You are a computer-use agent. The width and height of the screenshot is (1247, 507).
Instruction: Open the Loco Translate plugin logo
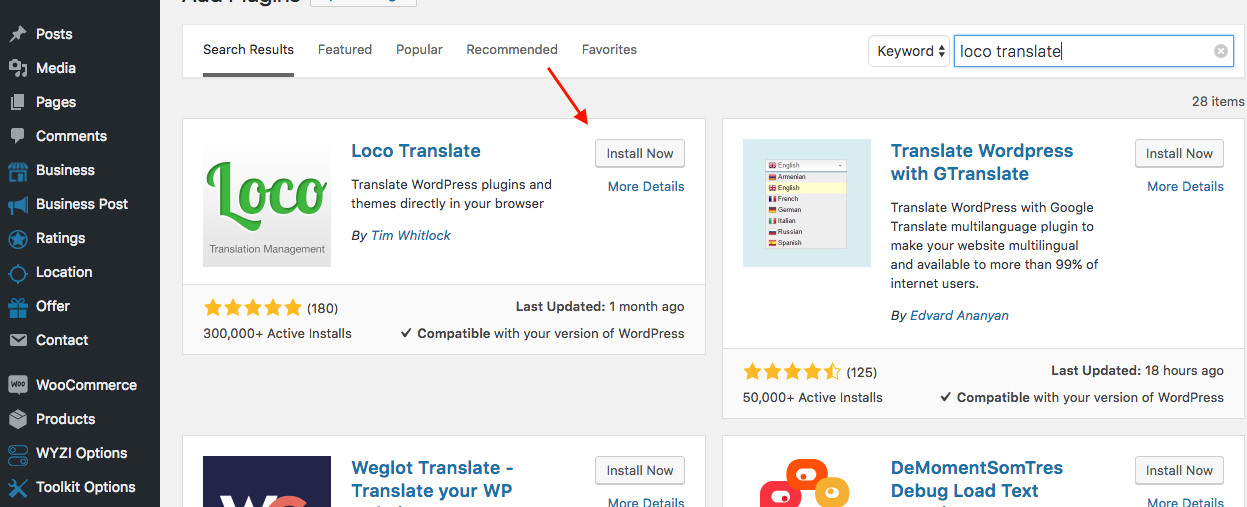[267, 203]
